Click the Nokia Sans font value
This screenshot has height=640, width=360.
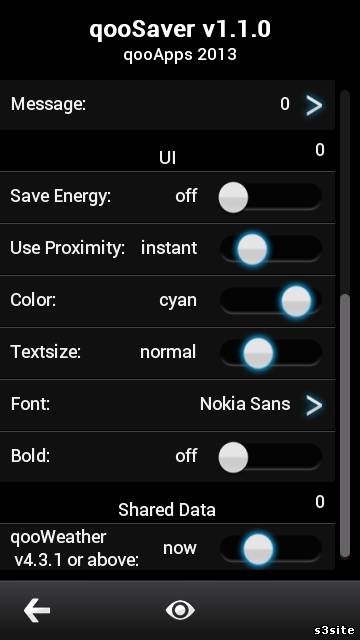245,404
